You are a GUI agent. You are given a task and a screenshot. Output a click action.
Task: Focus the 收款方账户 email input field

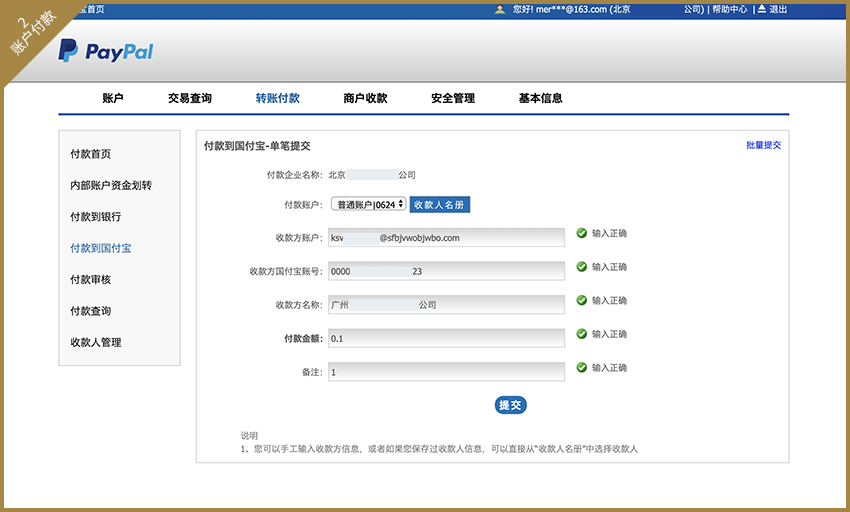tap(446, 238)
